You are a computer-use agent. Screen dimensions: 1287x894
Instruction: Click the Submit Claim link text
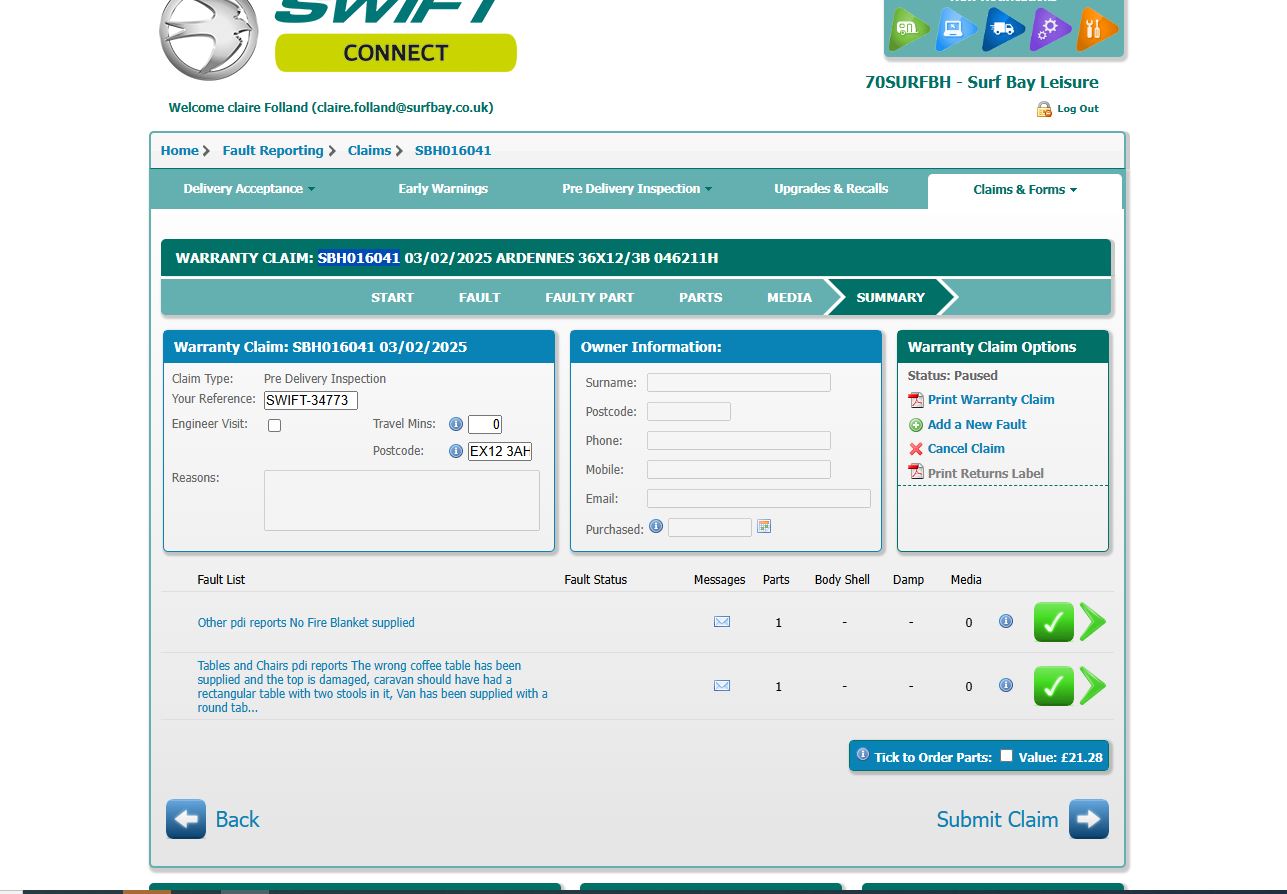coord(997,820)
